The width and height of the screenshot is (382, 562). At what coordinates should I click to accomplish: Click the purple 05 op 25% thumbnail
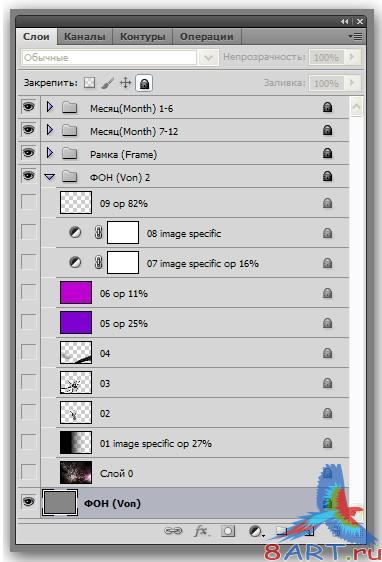tap(76, 323)
